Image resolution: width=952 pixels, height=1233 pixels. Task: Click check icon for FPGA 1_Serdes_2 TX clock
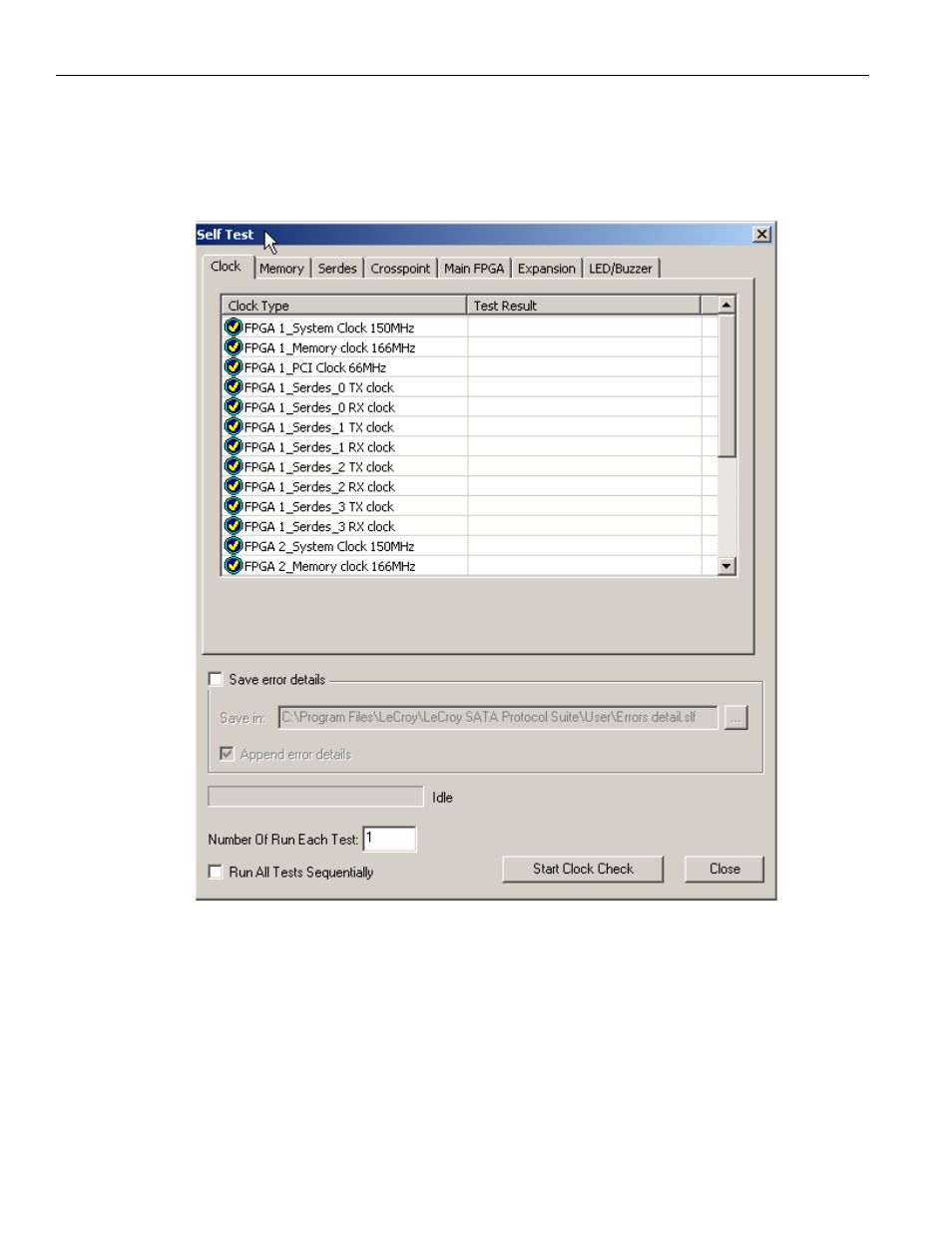(234, 467)
